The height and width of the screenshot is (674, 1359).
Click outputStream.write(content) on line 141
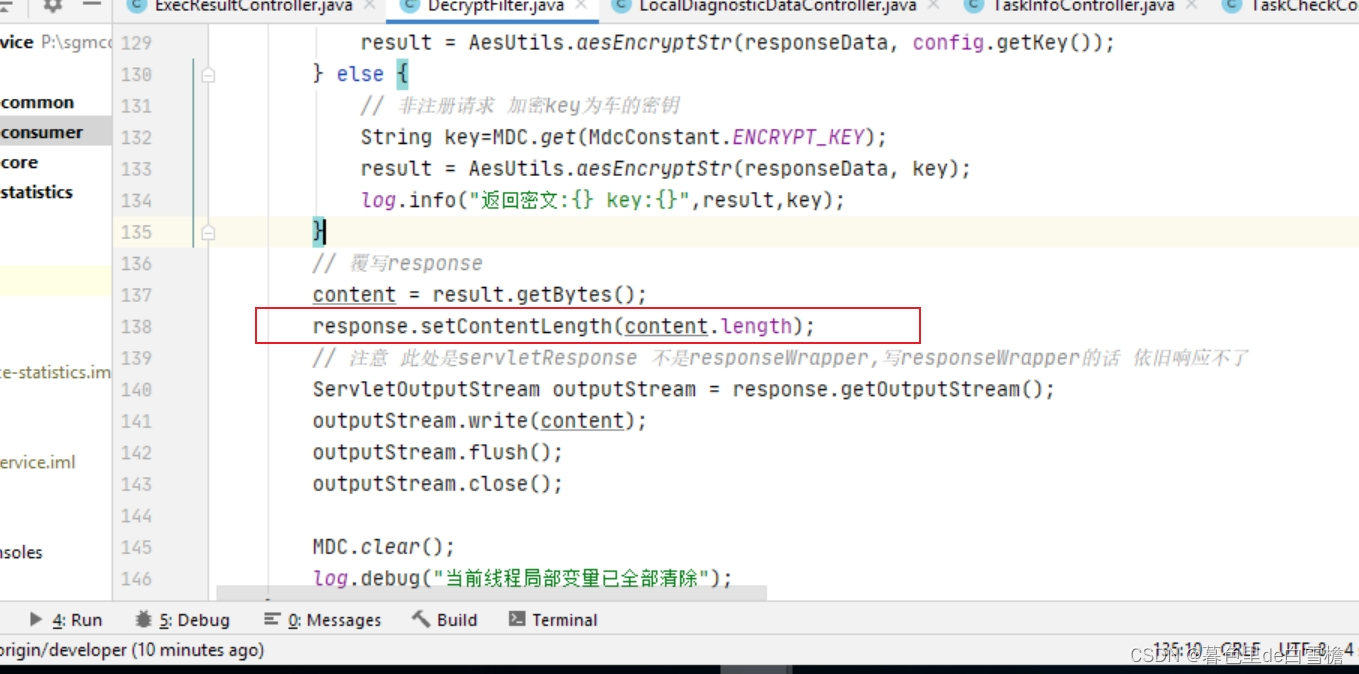coord(480,421)
